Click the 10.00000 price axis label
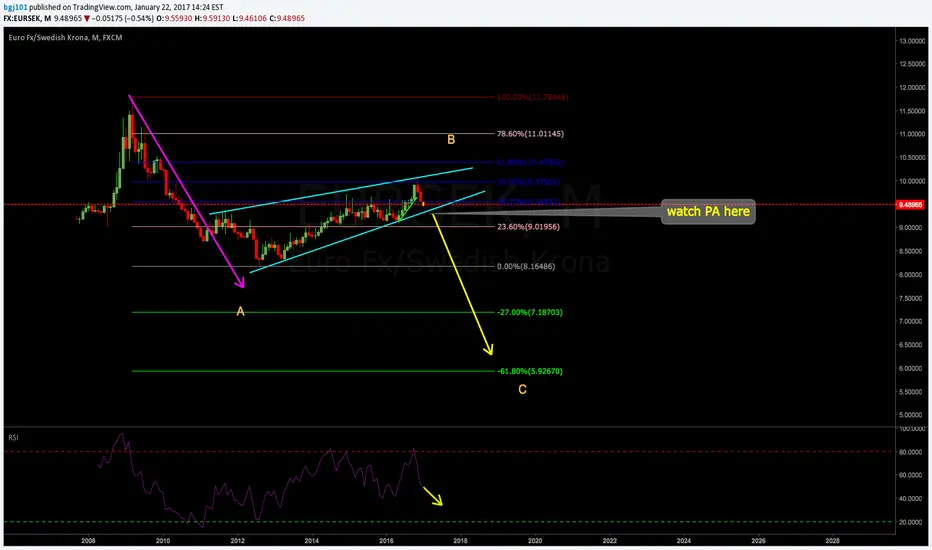This screenshot has height=550, width=932. [912, 181]
